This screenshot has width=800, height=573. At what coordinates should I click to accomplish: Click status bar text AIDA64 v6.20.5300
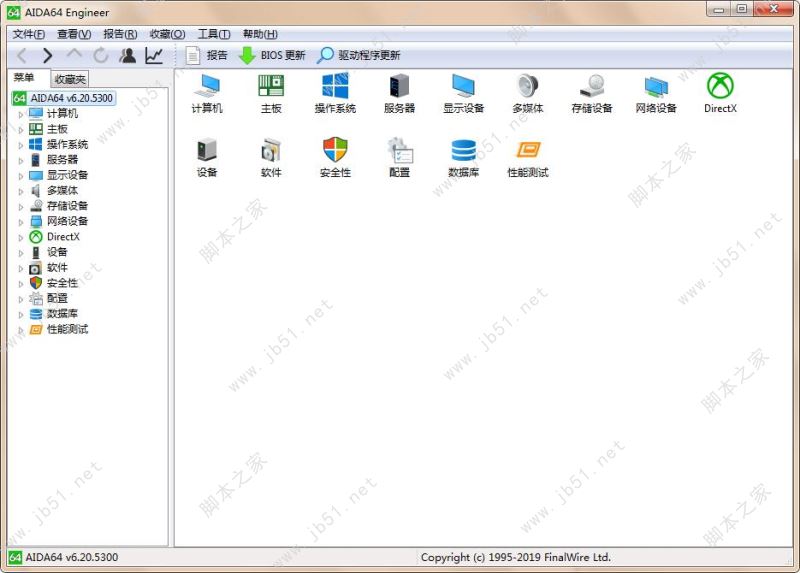coord(72,557)
